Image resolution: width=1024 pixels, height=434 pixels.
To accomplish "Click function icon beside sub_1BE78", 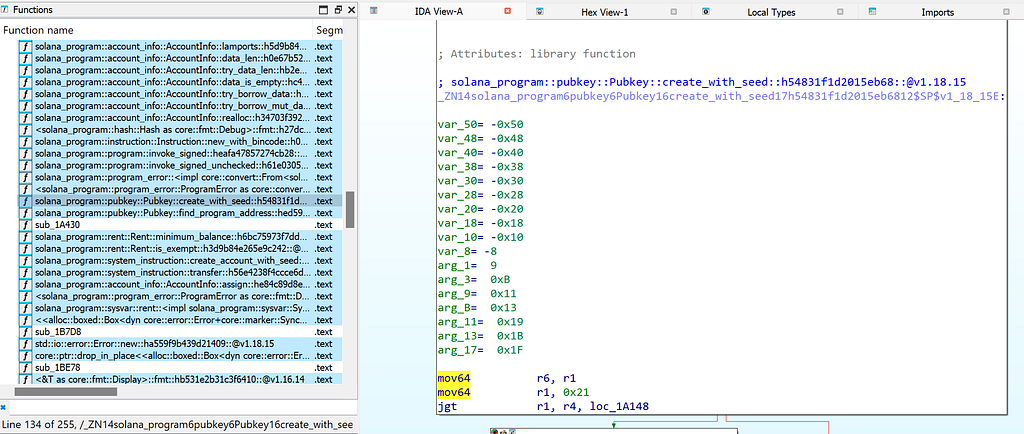I will click(x=25, y=367).
